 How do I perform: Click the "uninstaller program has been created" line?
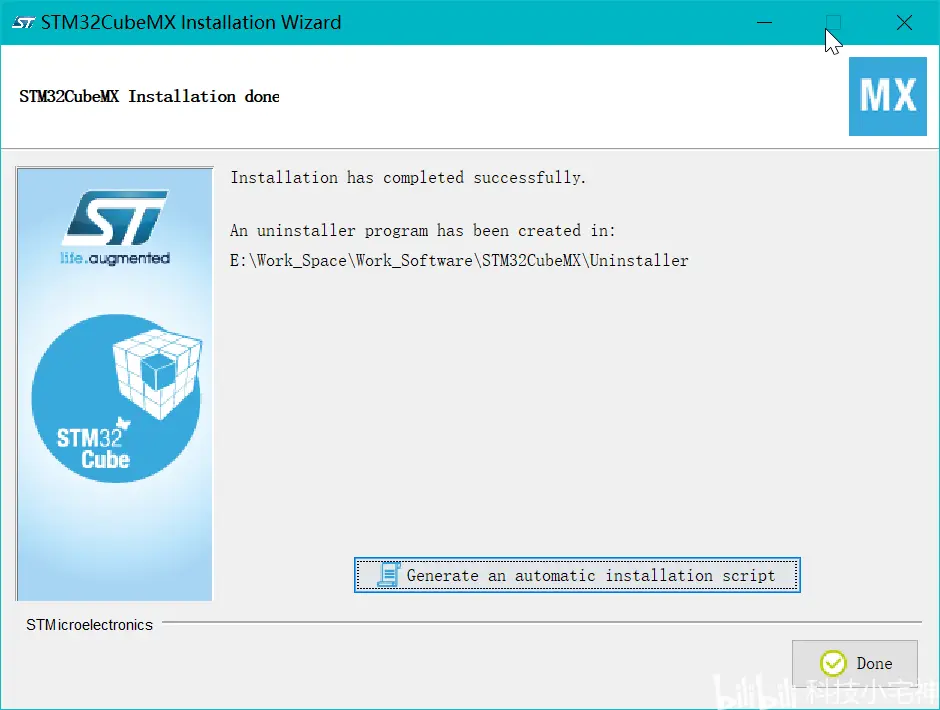(x=423, y=230)
